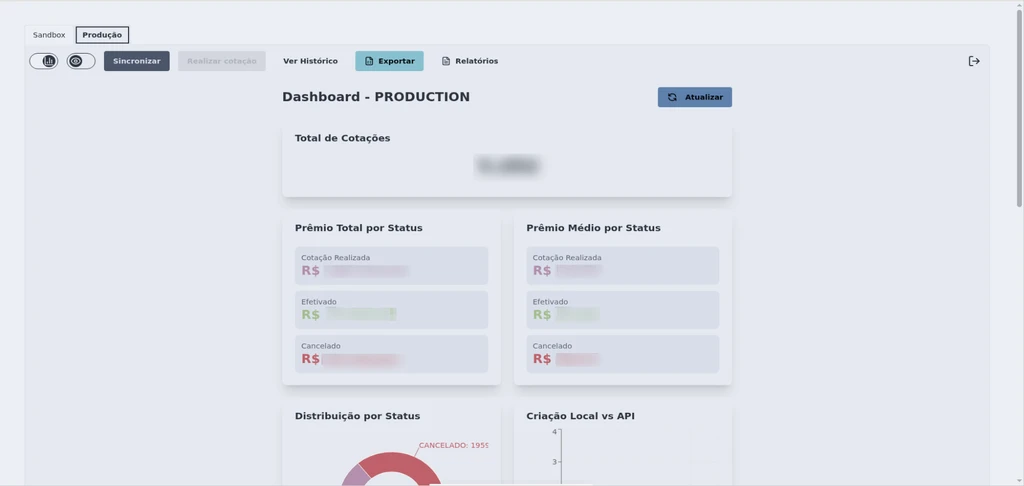Select Efetivado row under Prêmio Médio
The image size is (1024, 486).
tap(623, 310)
